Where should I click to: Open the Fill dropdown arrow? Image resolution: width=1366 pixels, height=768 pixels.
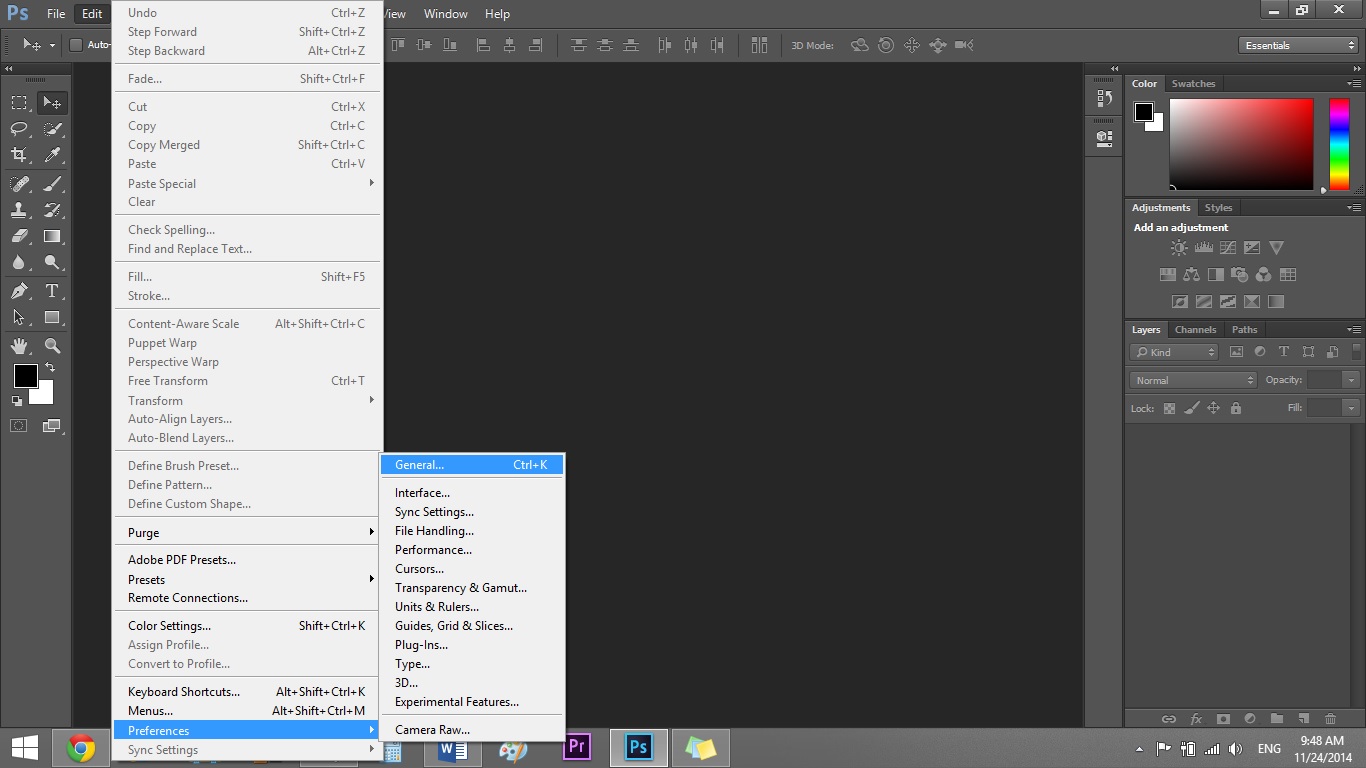(x=1351, y=408)
